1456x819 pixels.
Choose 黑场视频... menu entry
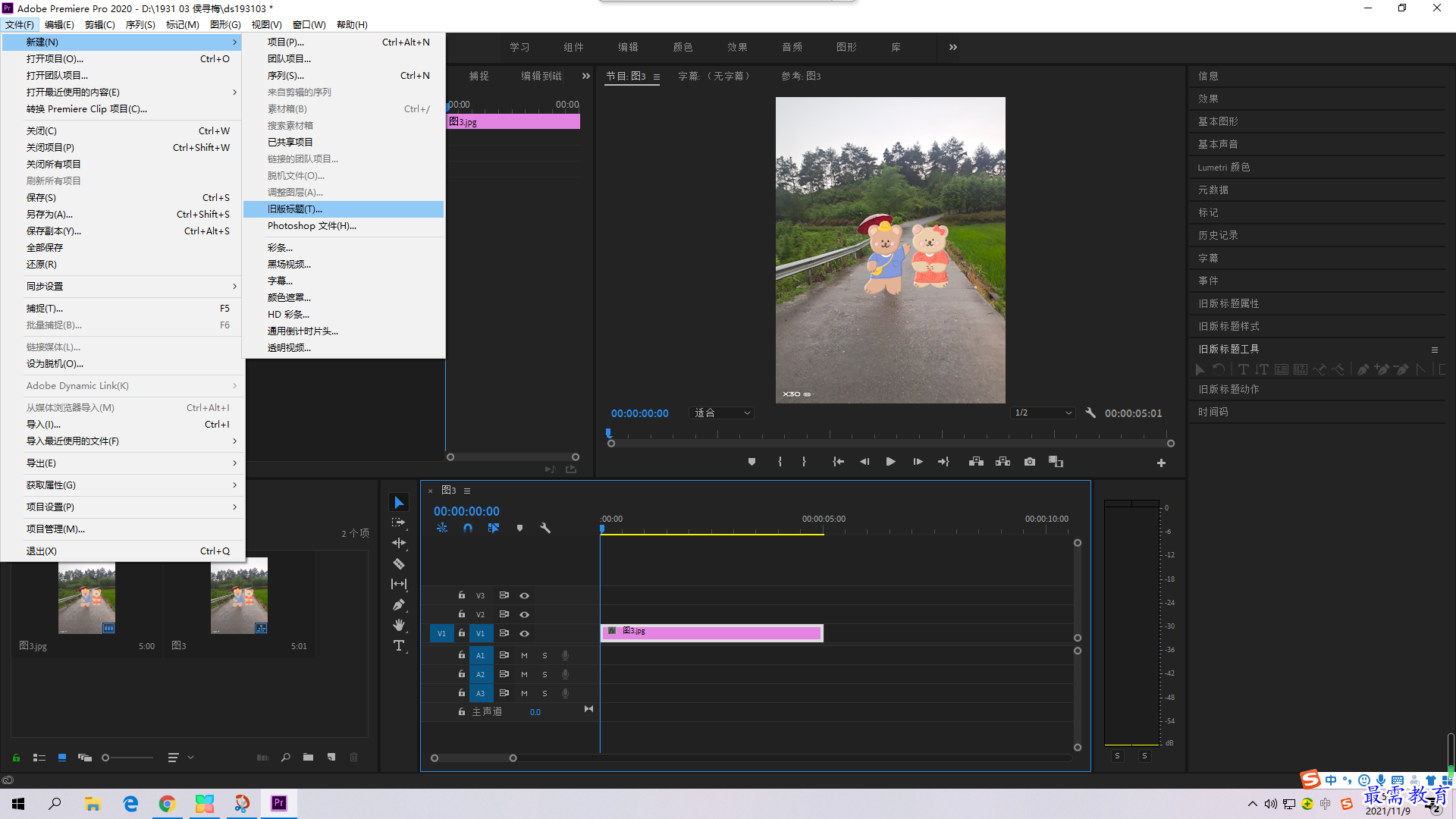[344, 265]
